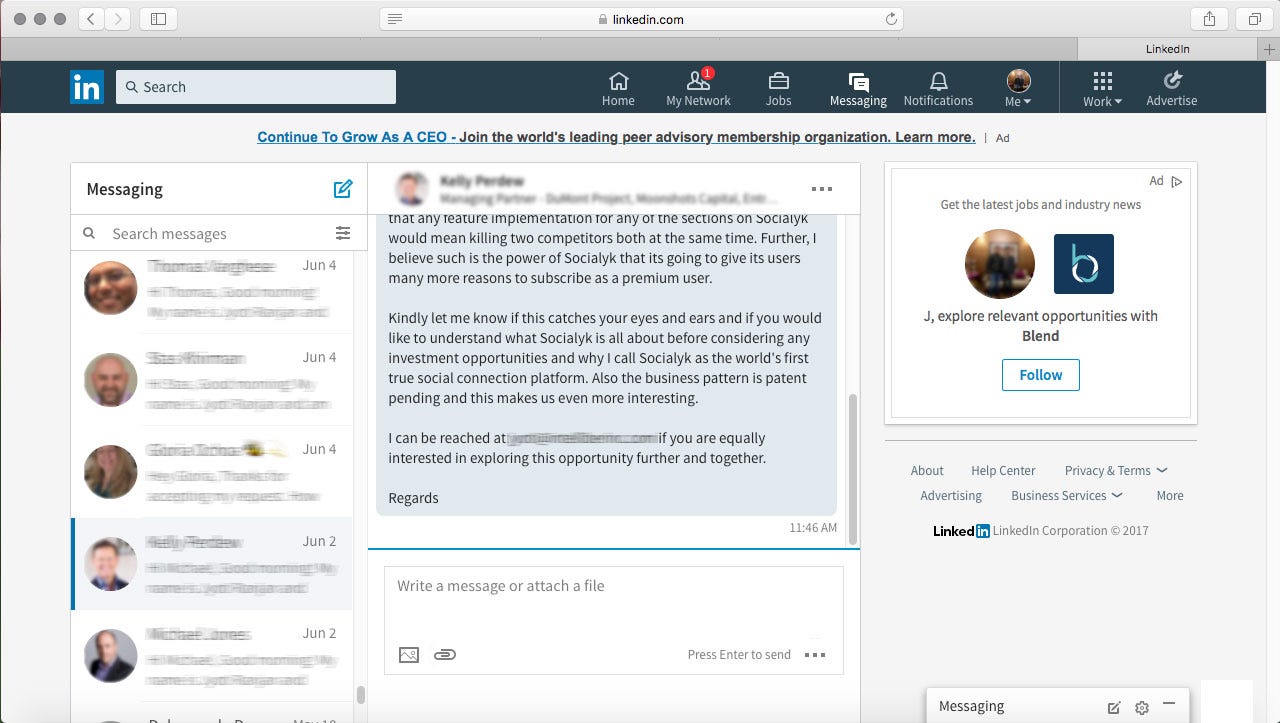Click the conversation list scrollbar
Viewport: 1280px width, 723px height.
tap(361, 694)
